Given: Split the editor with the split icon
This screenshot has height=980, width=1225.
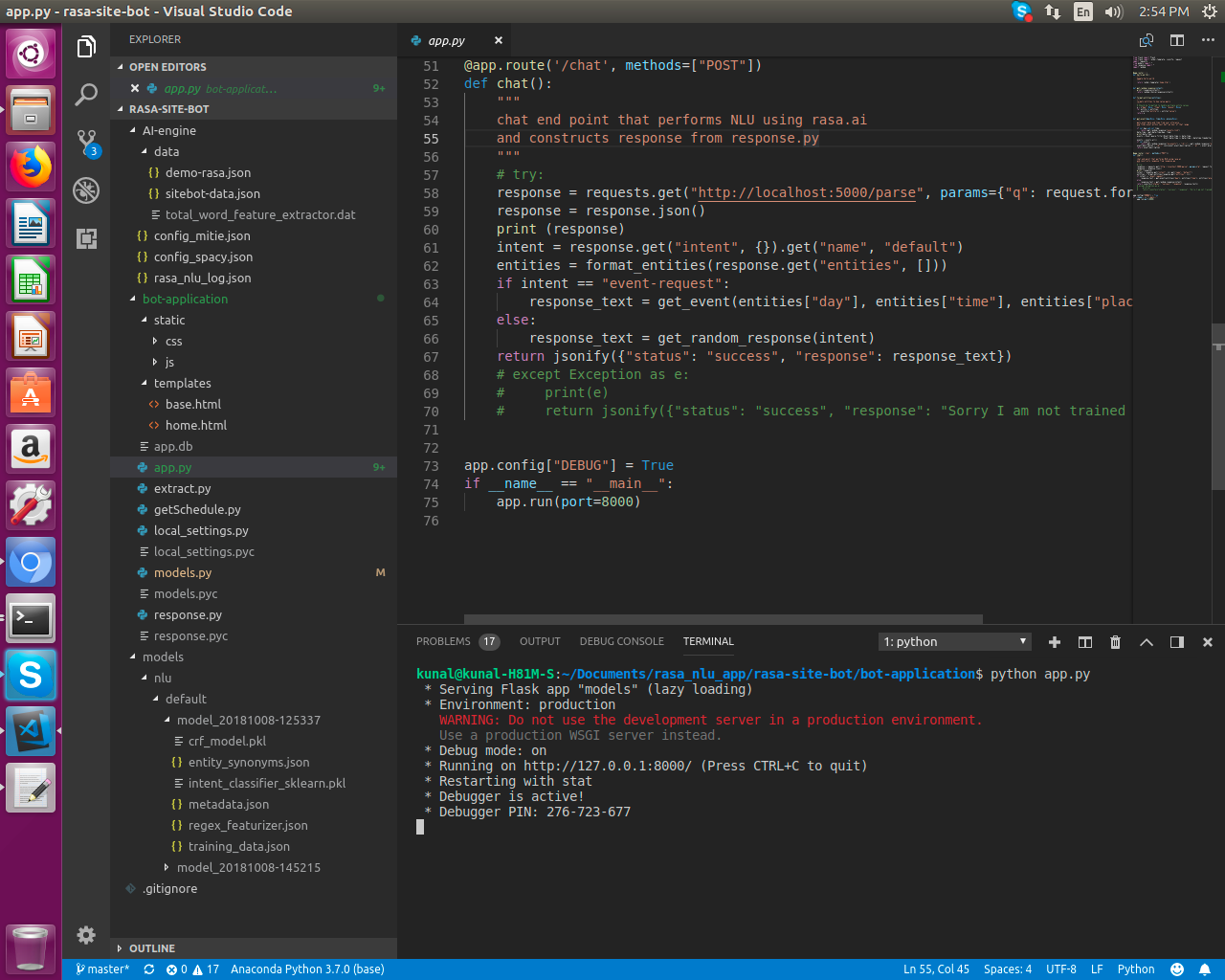Looking at the screenshot, I should tap(1177, 40).
